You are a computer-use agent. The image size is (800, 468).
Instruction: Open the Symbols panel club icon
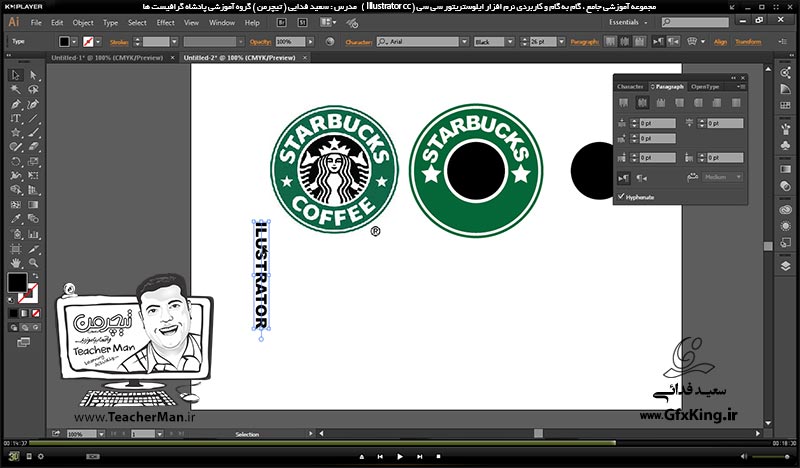pyautogui.click(x=785, y=145)
